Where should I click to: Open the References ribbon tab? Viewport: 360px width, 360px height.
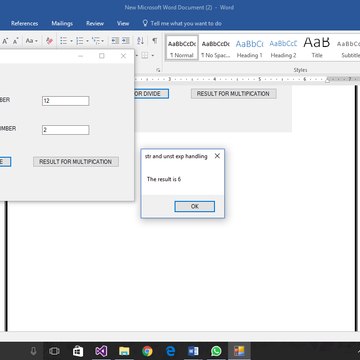24,23
